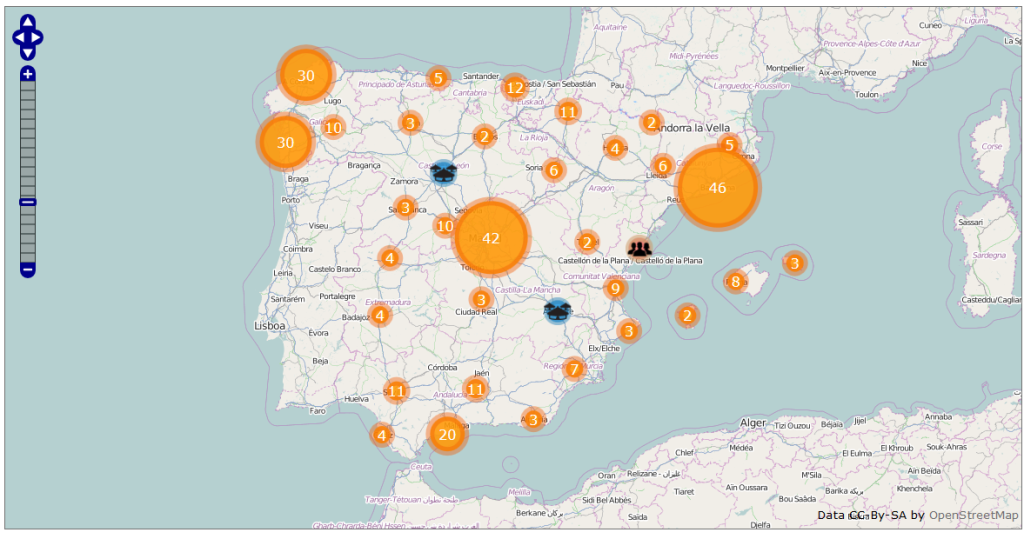This screenshot has width=1024, height=539.
Task: Click the cluster marker labeled 9
Action: click(x=615, y=289)
